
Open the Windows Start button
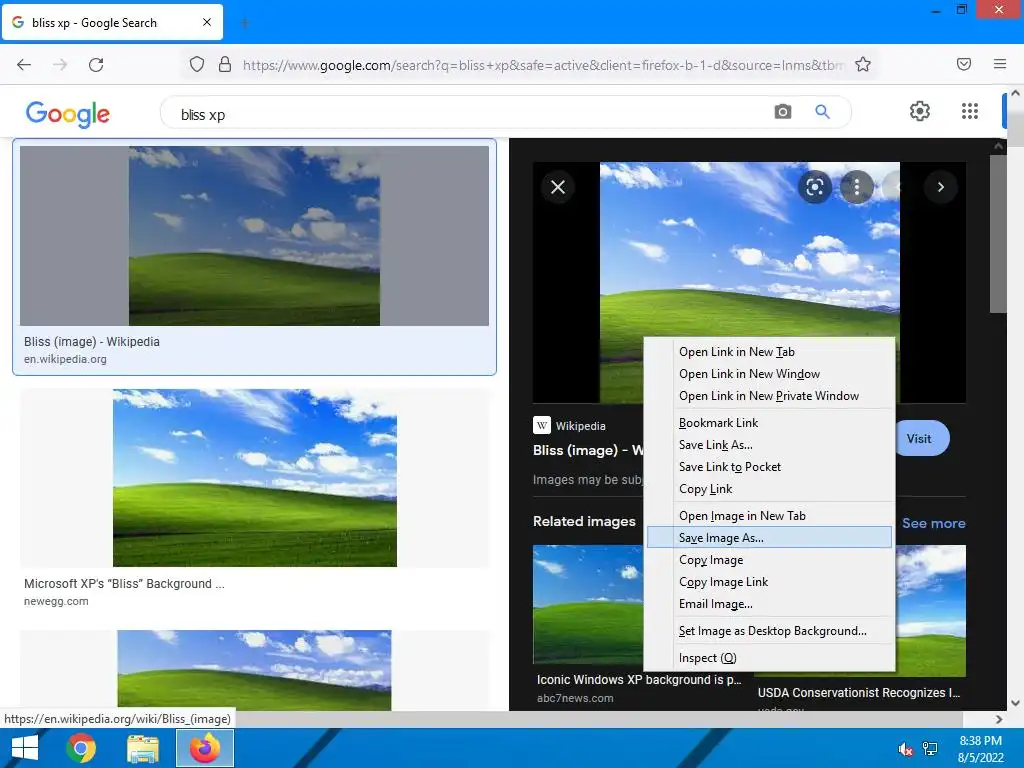24,748
